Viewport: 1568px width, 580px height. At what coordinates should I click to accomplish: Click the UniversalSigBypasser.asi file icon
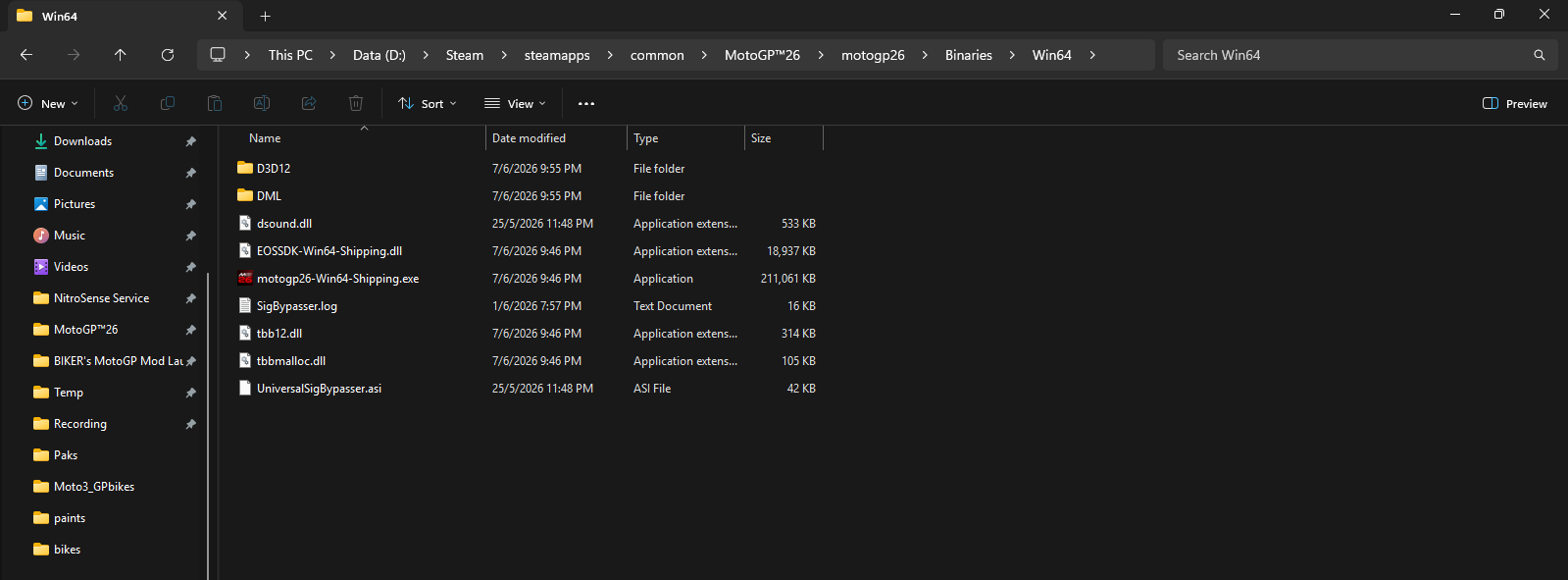[x=245, y=388]
